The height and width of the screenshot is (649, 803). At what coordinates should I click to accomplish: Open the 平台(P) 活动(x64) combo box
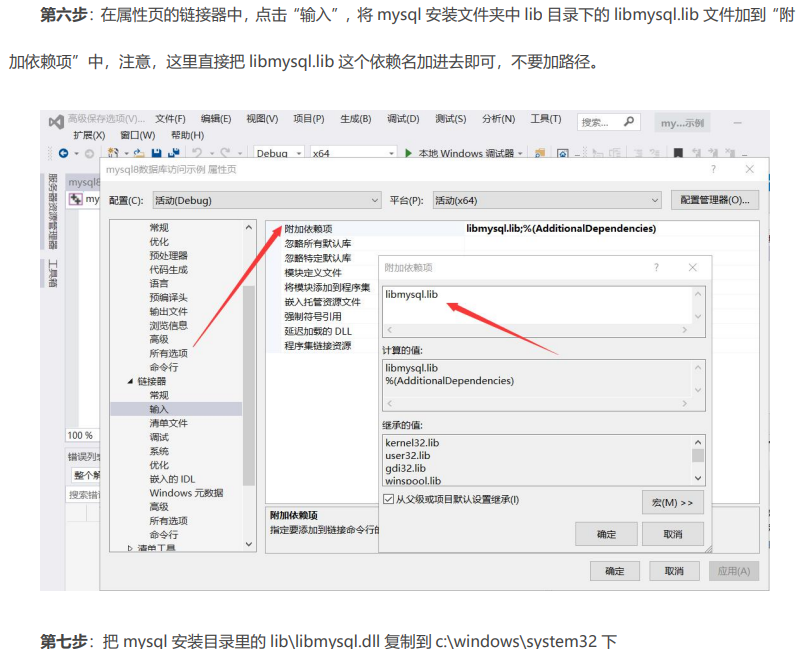pos(547,200)
